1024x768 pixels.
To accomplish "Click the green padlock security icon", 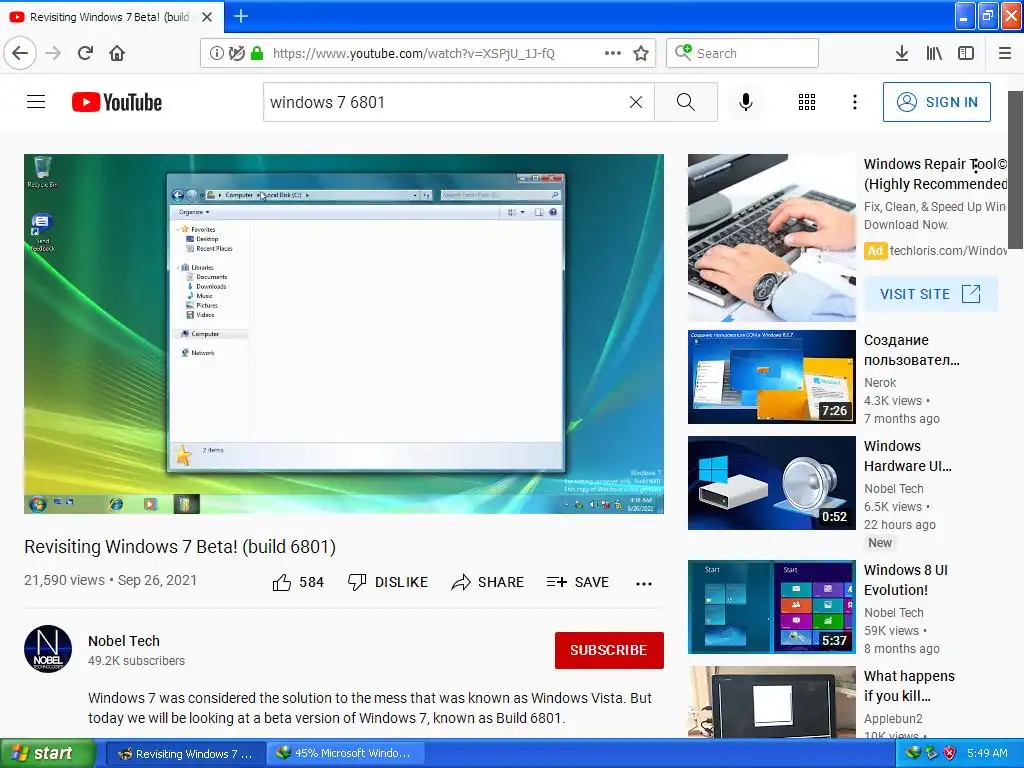I will point(257,53).
